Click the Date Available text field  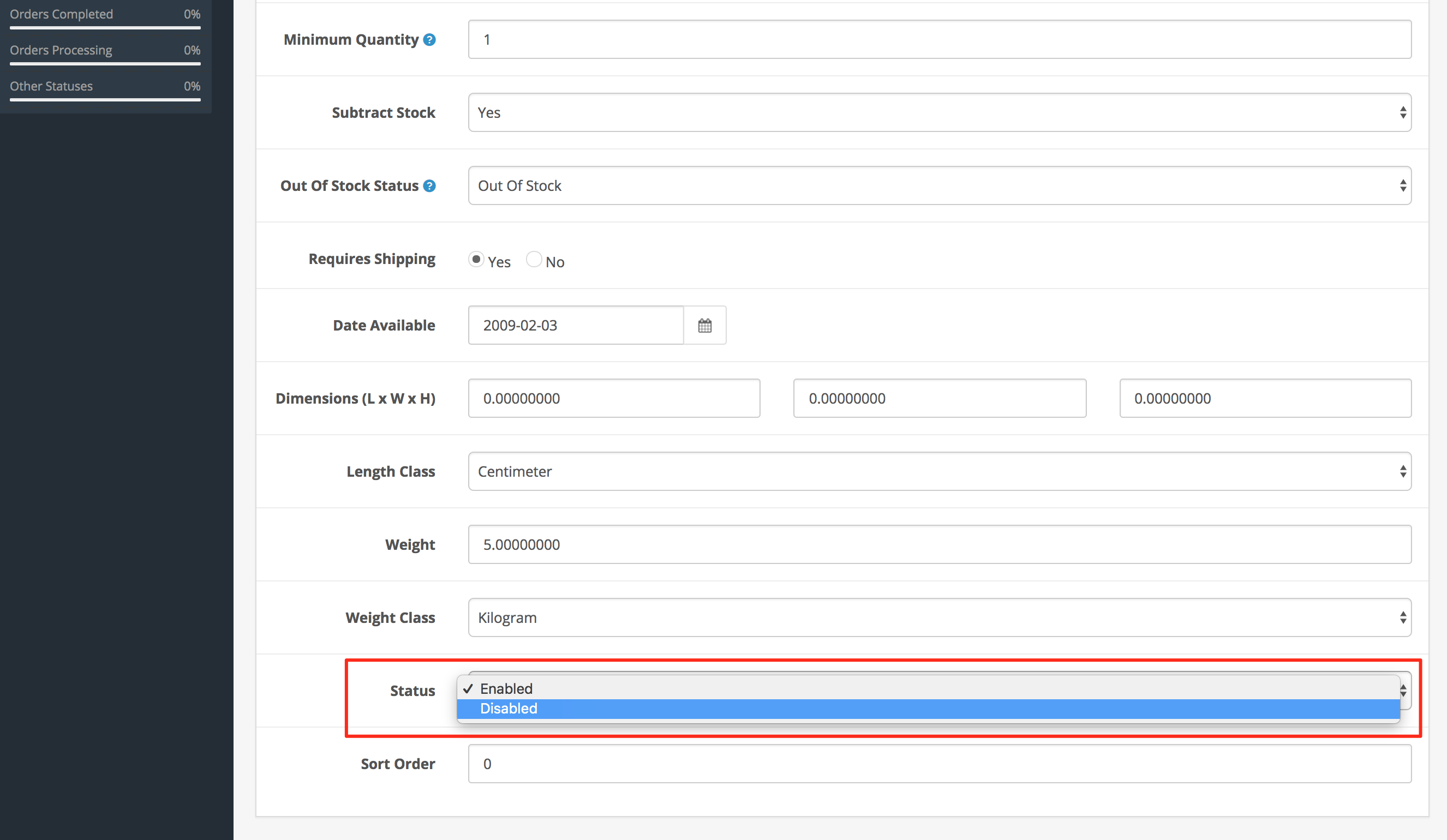[x=574, y=325]
